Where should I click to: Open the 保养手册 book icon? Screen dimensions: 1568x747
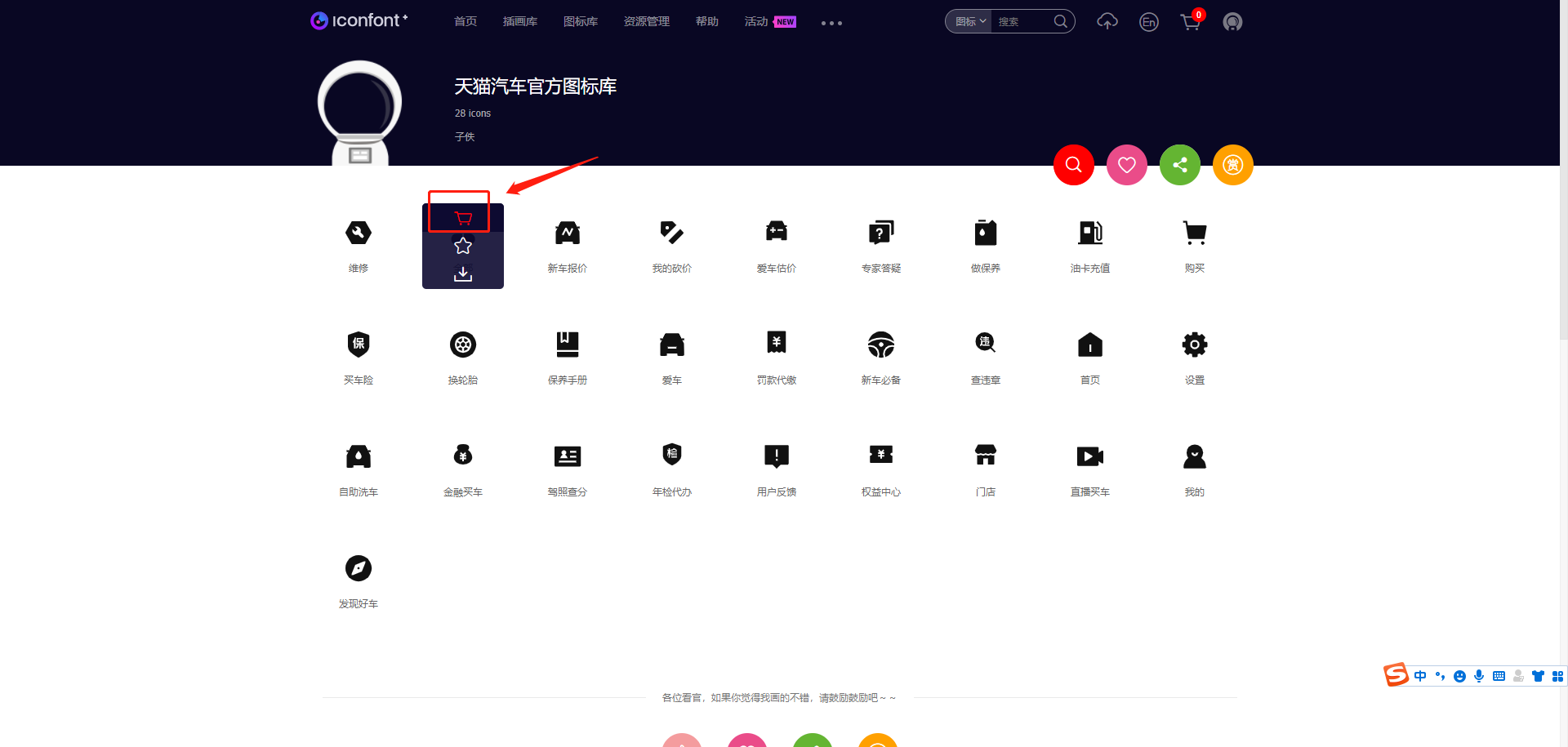coord(568,345)
